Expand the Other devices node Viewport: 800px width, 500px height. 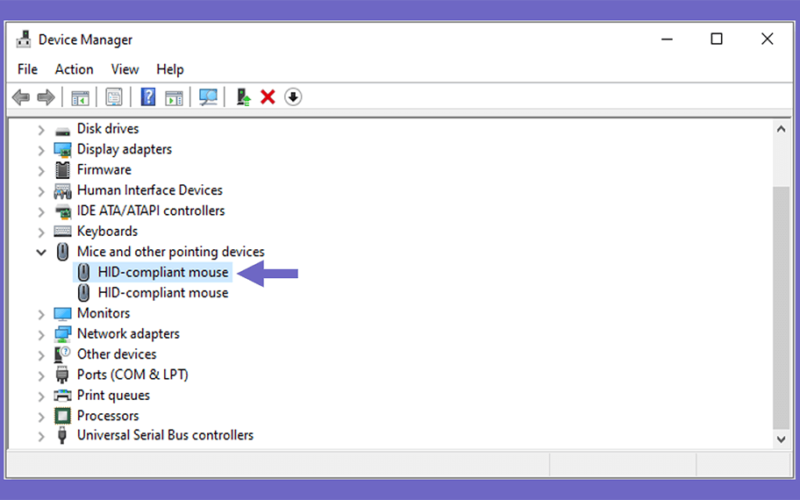pos(41,355)
